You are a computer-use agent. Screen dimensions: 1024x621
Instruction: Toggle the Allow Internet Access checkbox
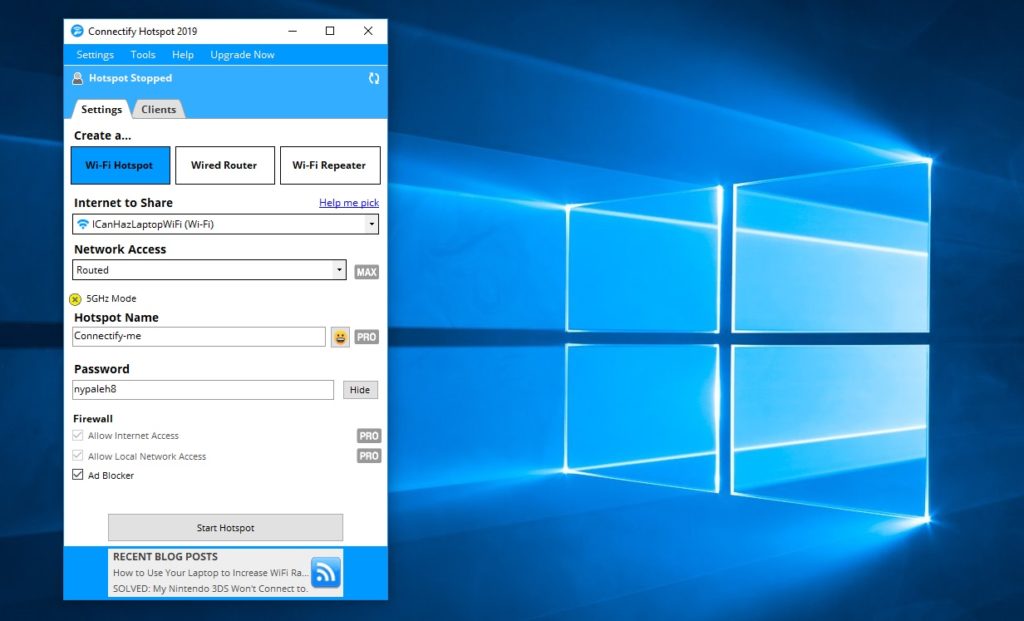(78, 436)
